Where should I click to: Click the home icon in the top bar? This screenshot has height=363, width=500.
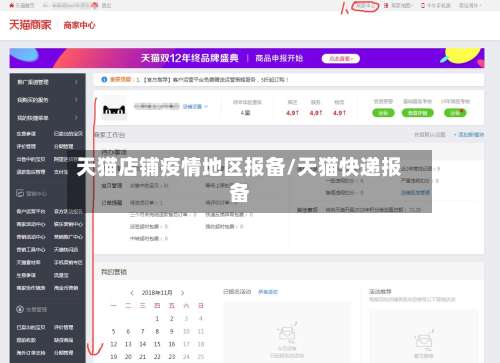click(12, 5)
